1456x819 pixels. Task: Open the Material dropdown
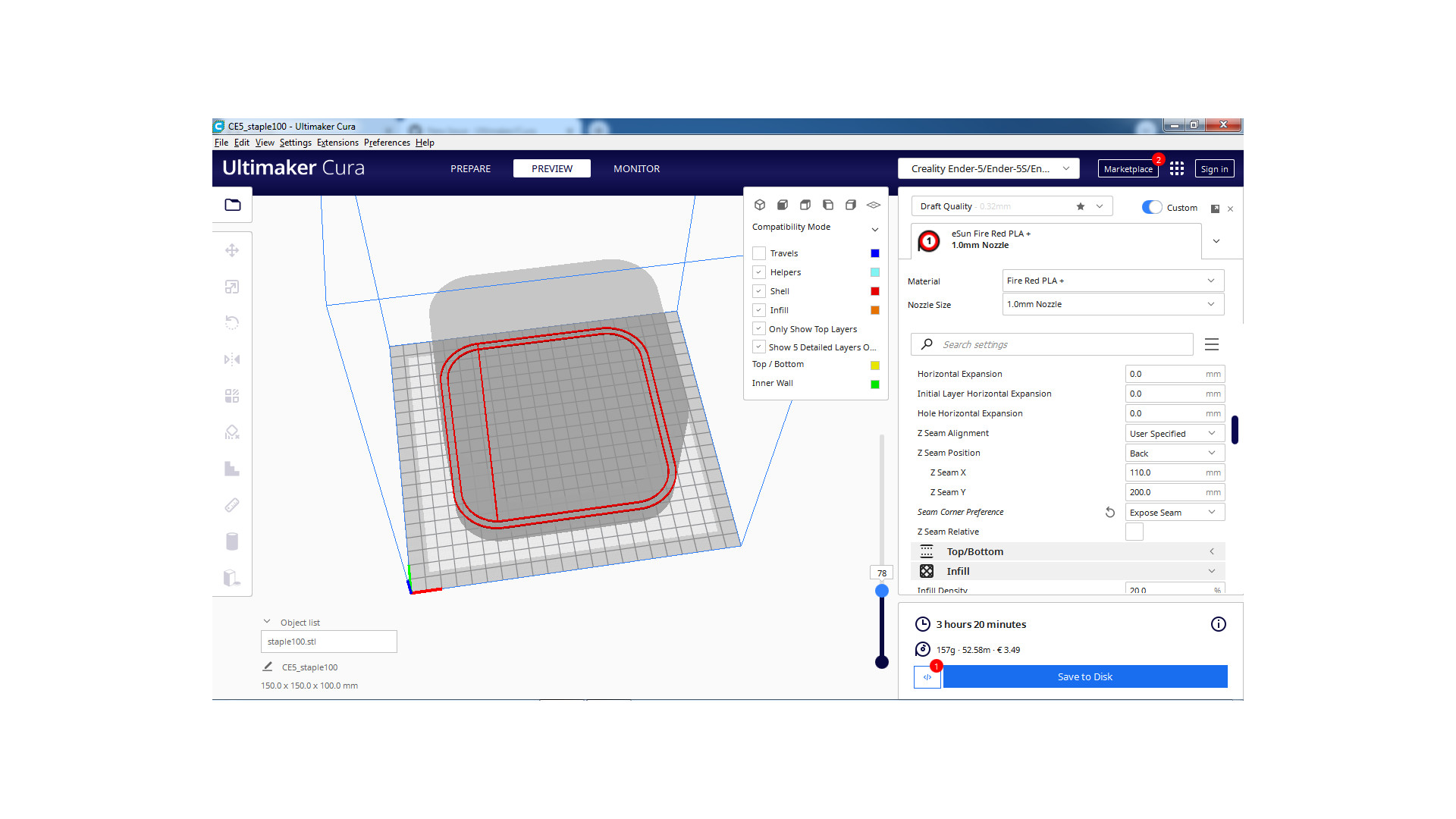point(1112,281)
